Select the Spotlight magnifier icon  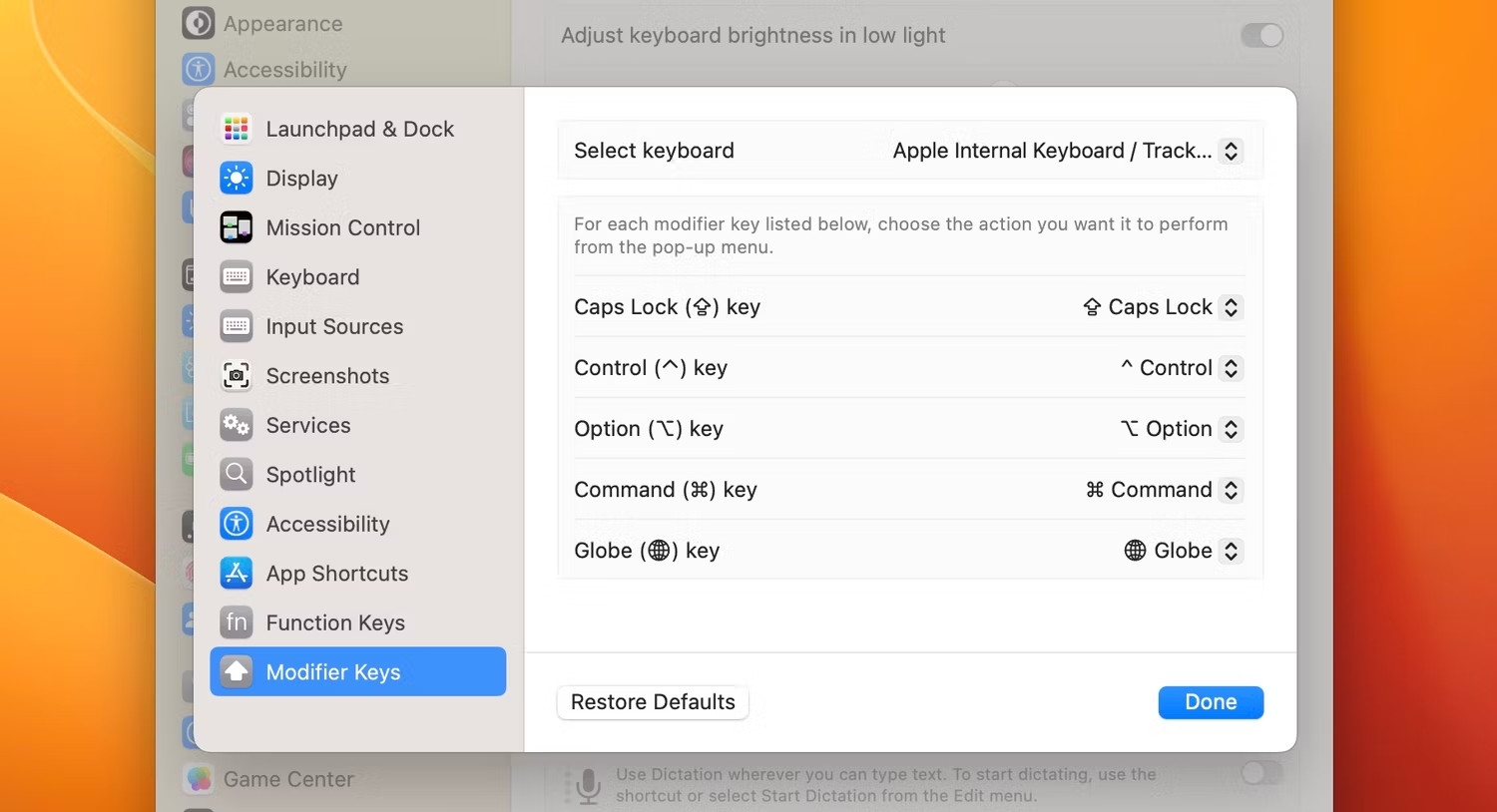pos(237,475)
